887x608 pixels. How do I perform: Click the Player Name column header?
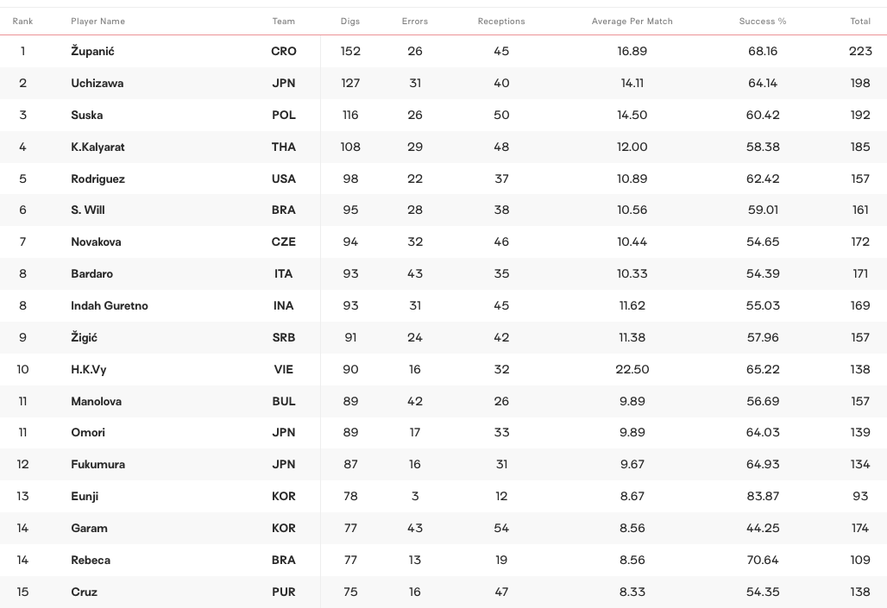tap(98, 21)
